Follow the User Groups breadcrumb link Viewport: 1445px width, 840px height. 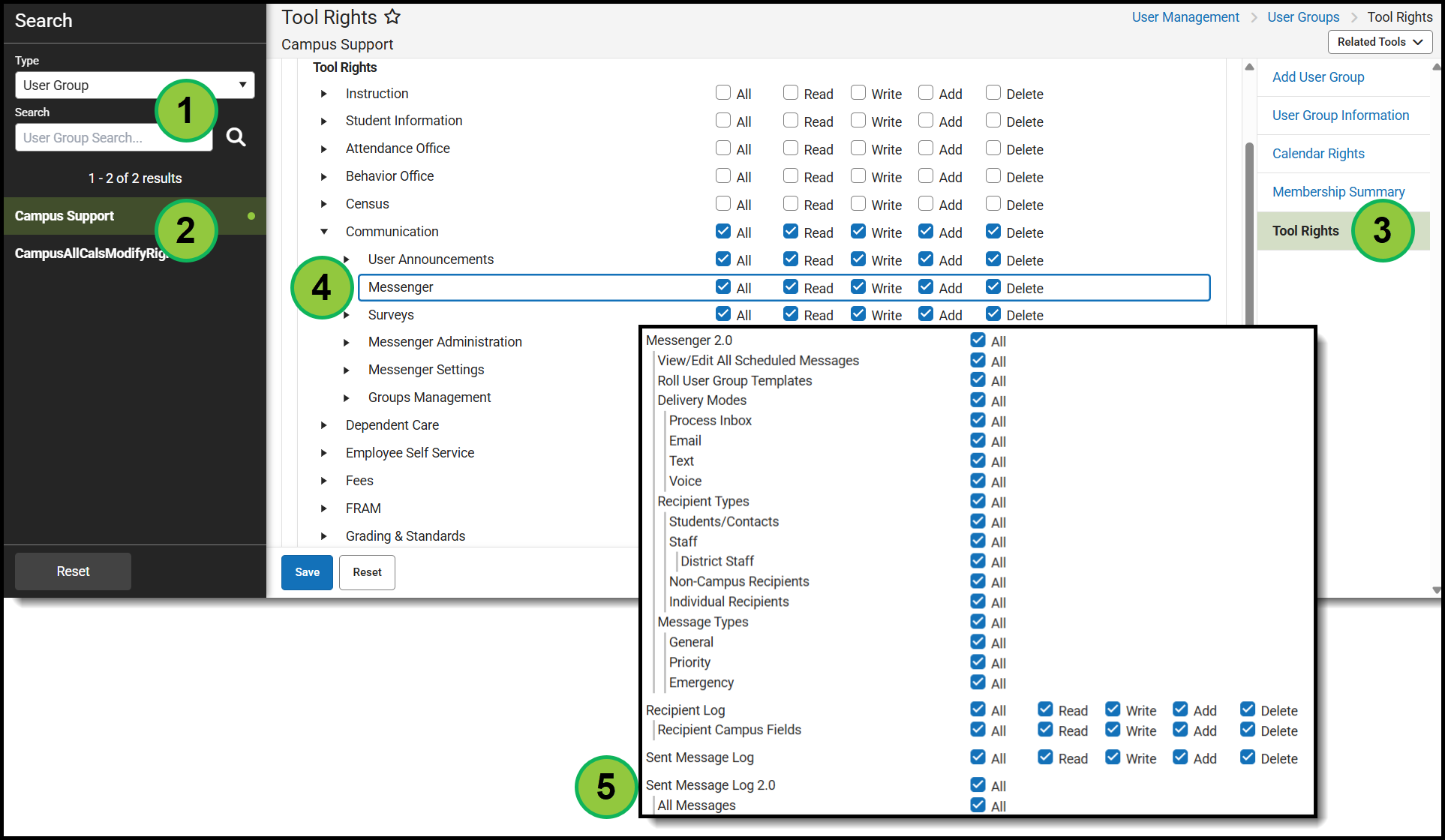pyautogui.click(x=1302, y=17)
